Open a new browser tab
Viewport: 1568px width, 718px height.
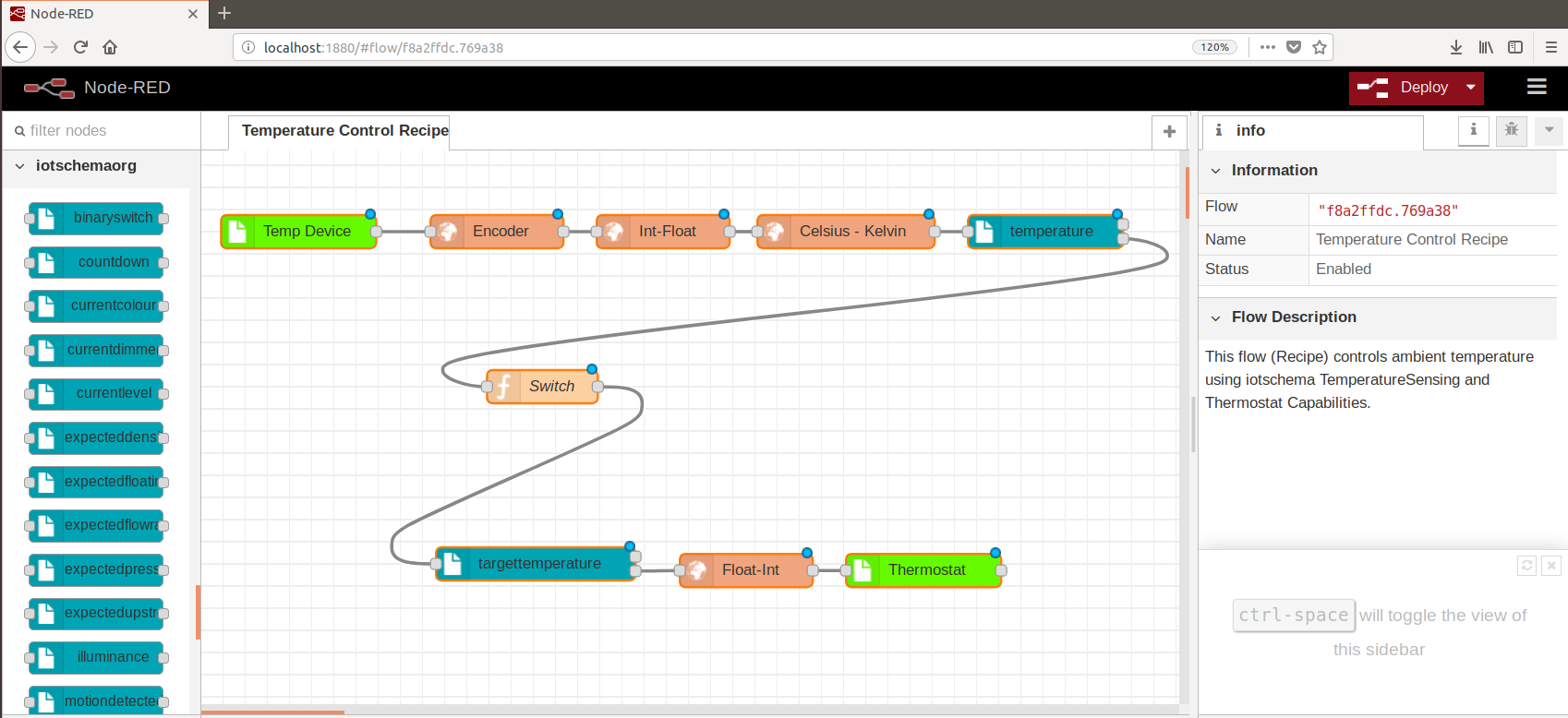224,13
